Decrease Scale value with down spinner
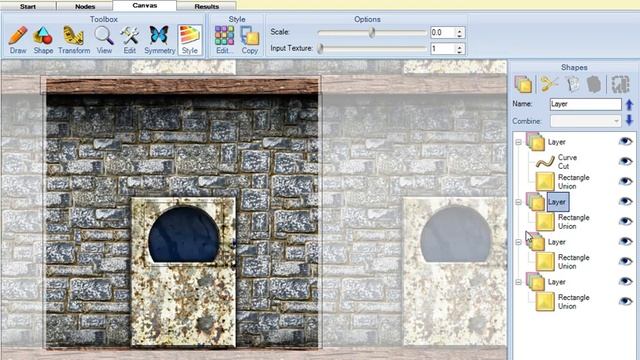The height and width of the screenshot is (360, 640). (460, 36)
